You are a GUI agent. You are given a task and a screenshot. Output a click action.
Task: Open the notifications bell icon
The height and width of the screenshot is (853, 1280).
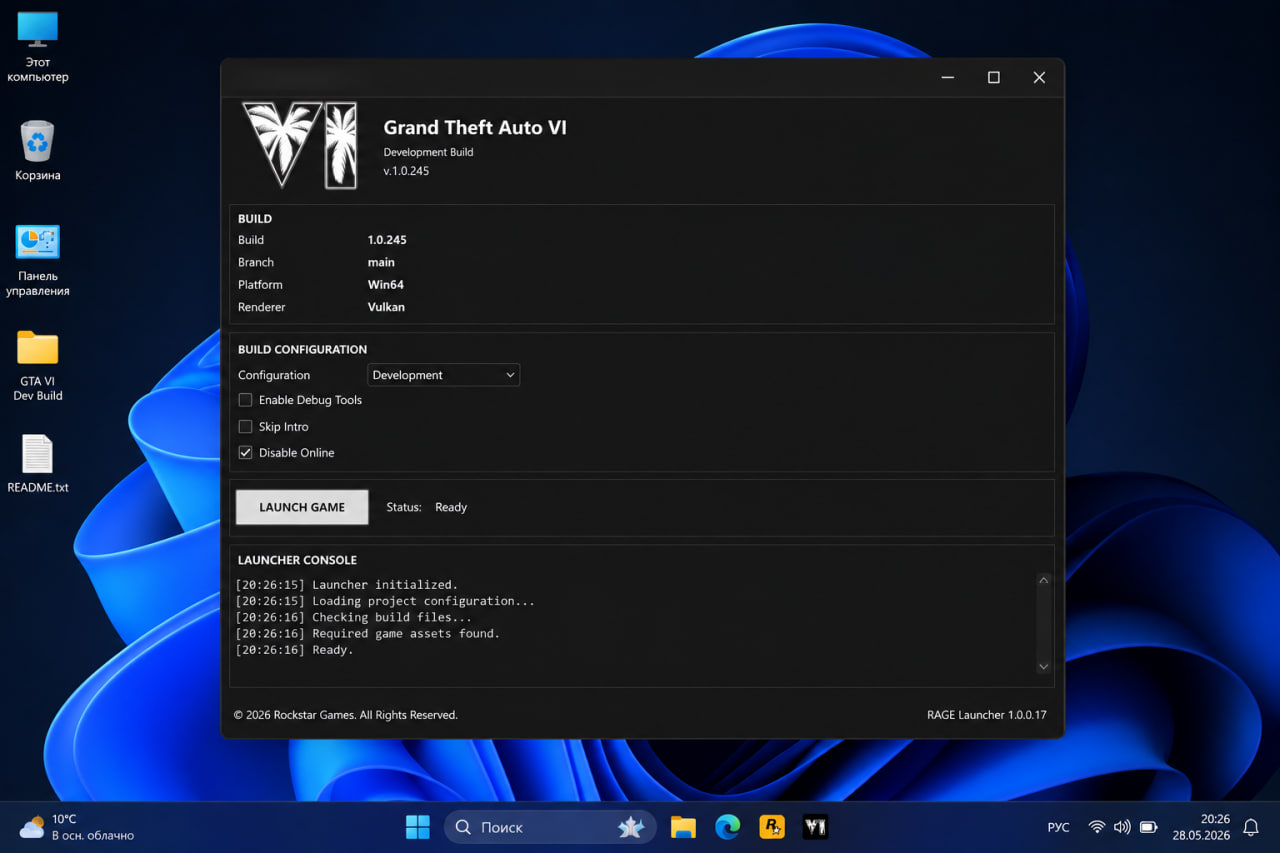pos(1250,827)
